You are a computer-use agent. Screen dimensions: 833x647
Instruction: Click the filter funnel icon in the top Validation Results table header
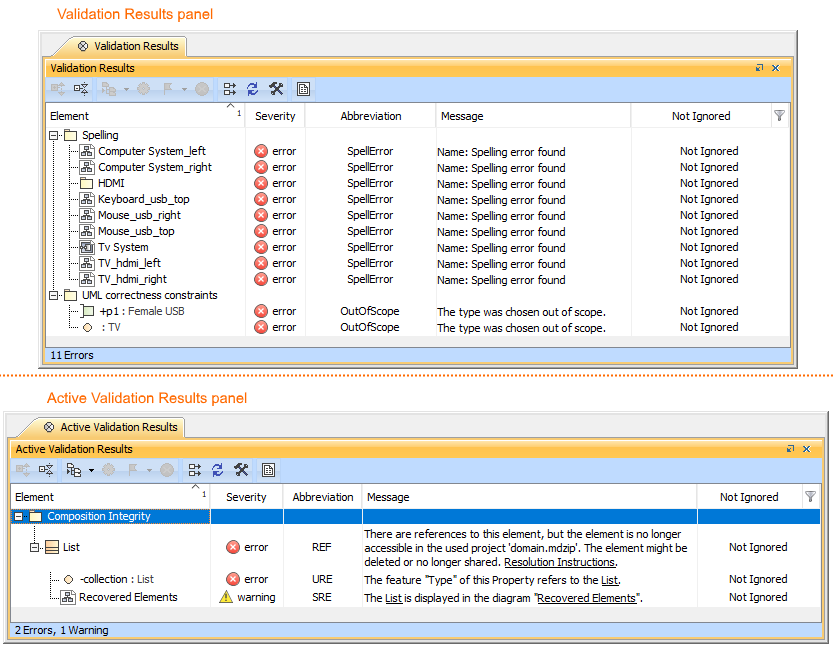coord(779,116)
